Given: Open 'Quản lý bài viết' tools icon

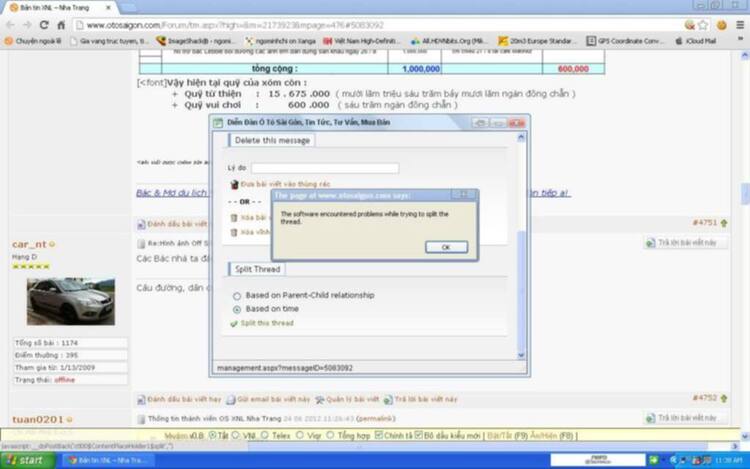Looking at the screenshot, I should tap(320, 399).
